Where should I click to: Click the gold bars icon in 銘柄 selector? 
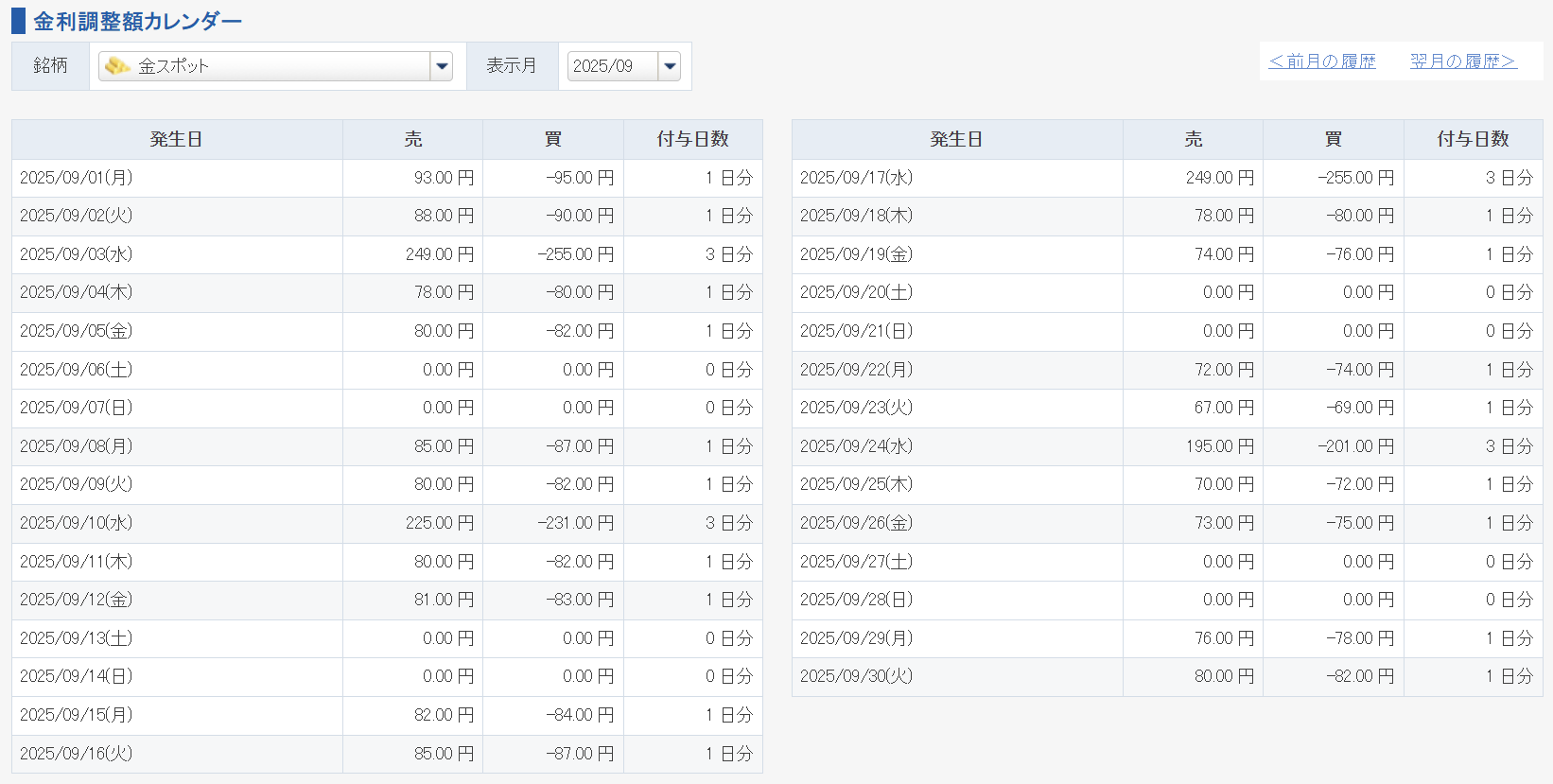pos(117,66)
